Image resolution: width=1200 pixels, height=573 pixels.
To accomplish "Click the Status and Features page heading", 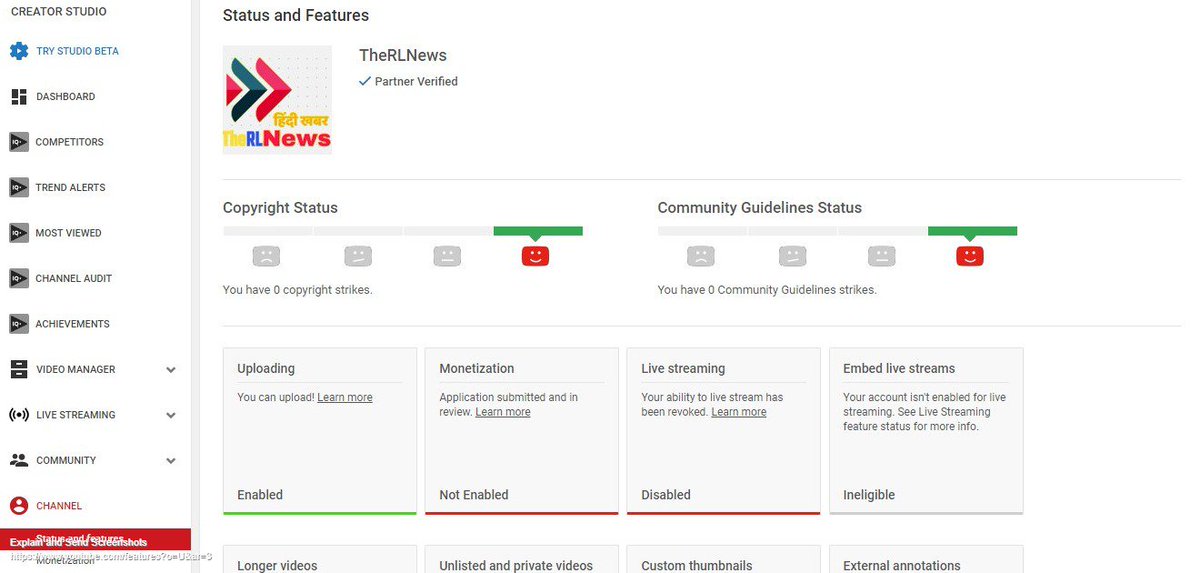I will tap(296, 15).
